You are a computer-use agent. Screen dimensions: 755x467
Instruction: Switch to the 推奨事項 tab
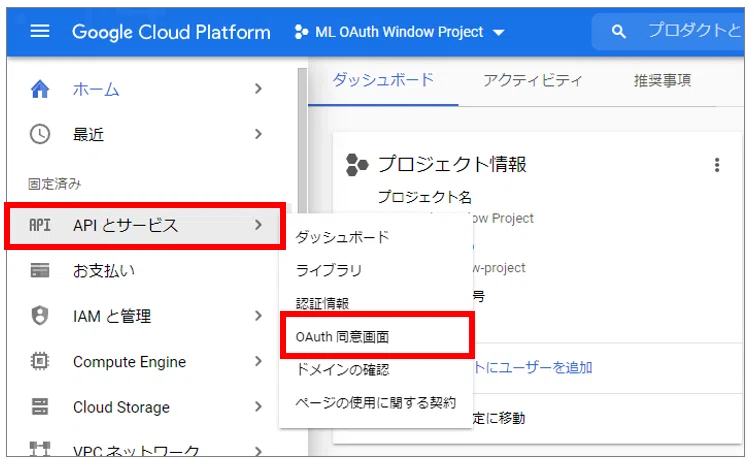663,80
